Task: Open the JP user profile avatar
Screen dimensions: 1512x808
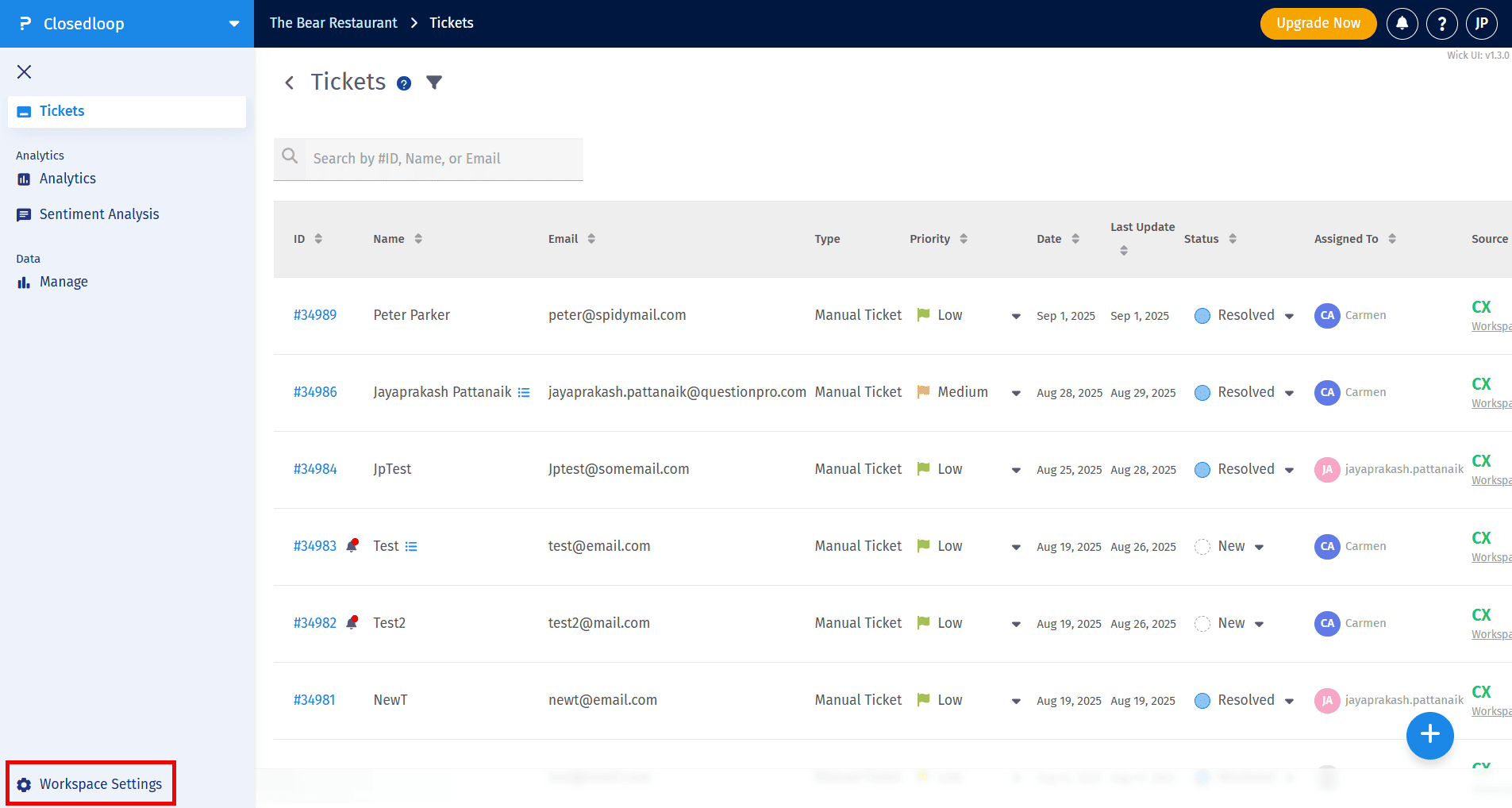Action: pyautogui.click(x=1481, y=24)
